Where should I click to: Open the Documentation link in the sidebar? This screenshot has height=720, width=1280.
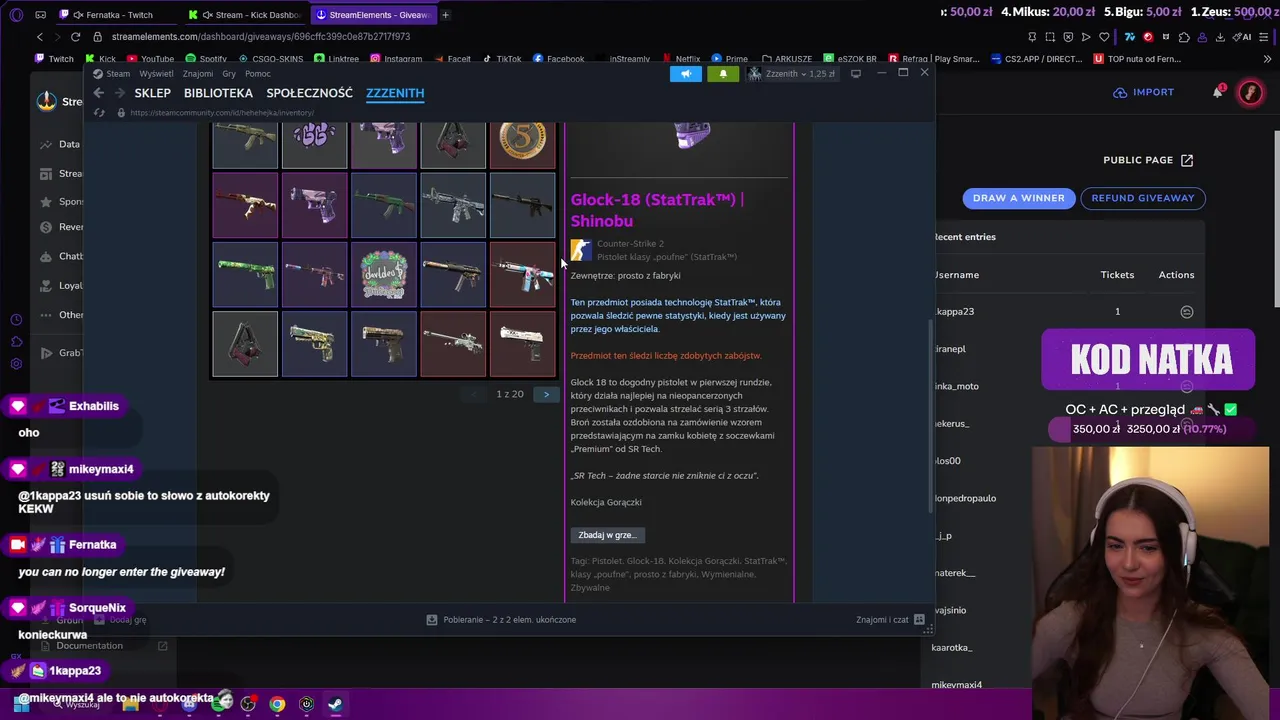click(90, 646)
